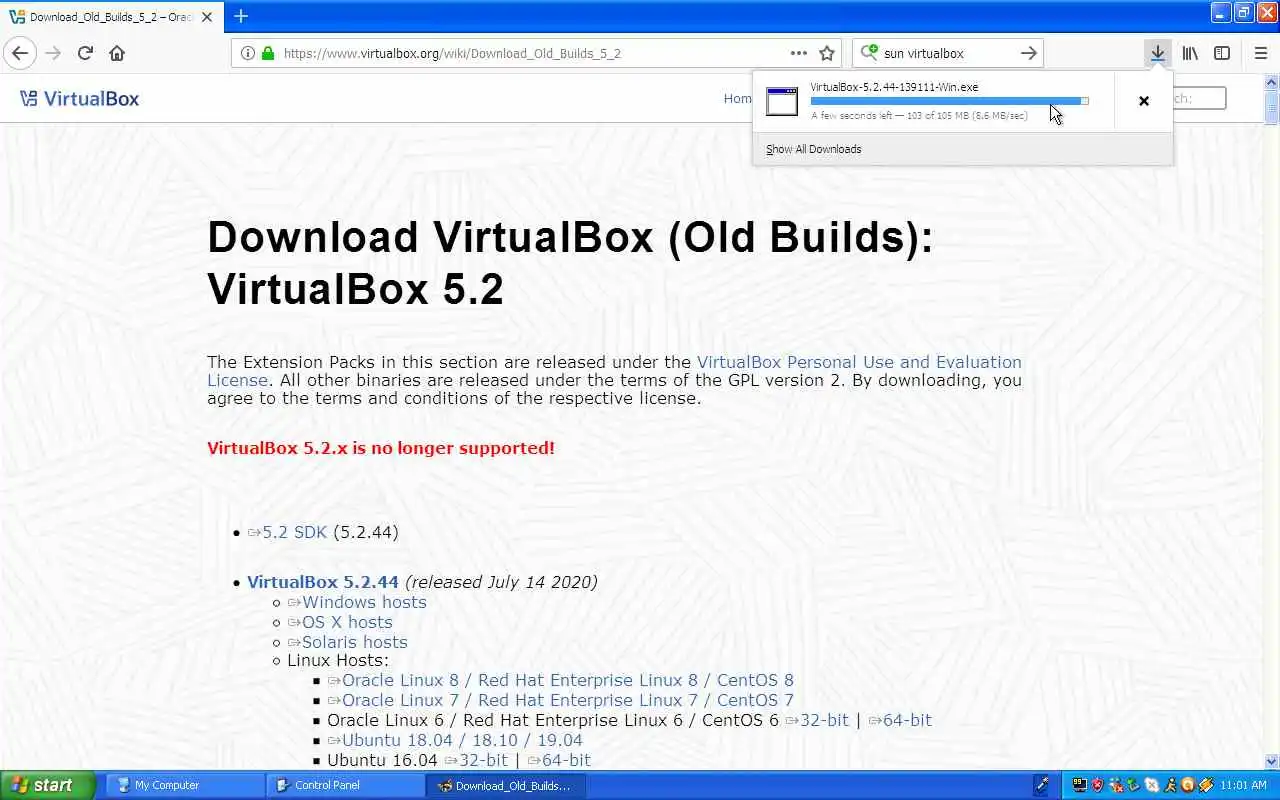Switch to My Computer taskbar window
1280x800 pixels.
click(185, 785)
